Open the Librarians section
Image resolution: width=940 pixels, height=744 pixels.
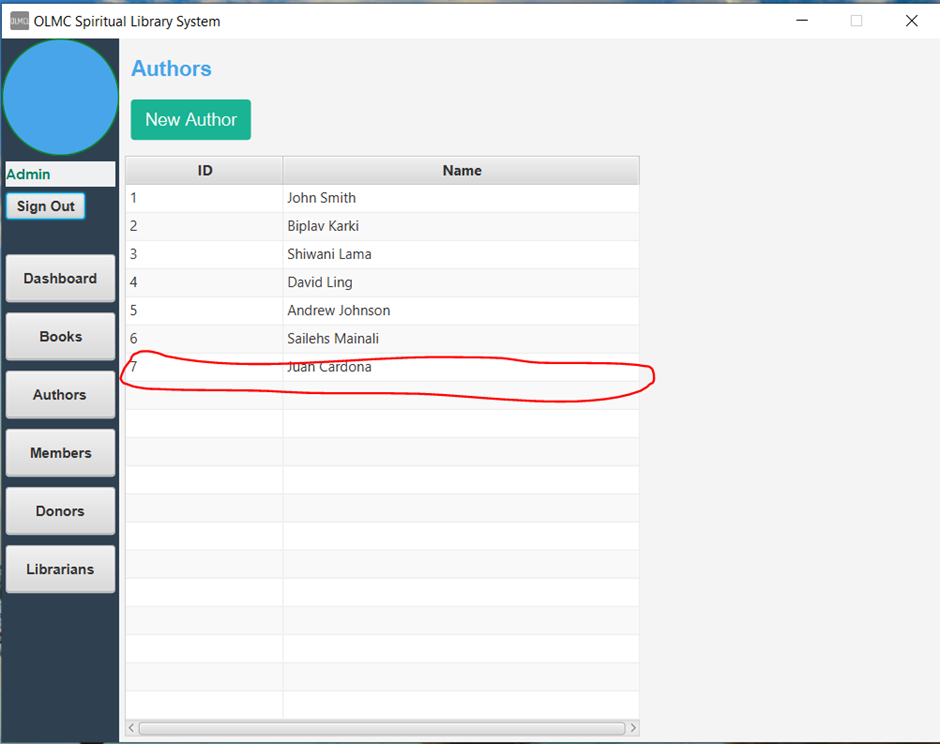(60, 568)
